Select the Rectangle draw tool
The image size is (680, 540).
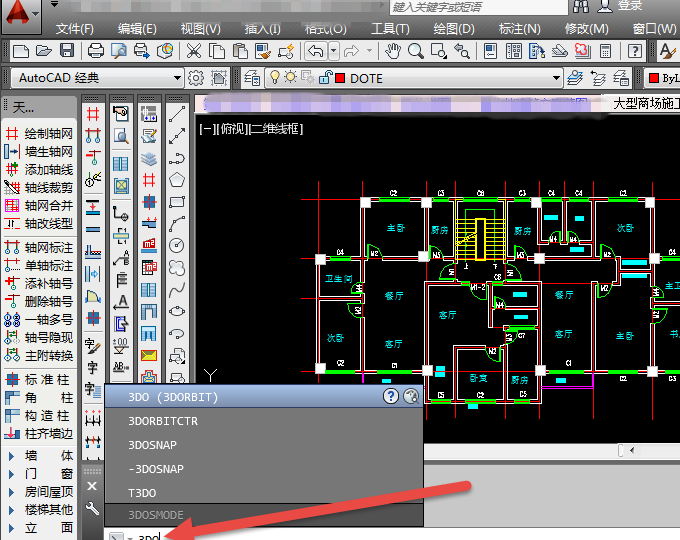[177, 202]
